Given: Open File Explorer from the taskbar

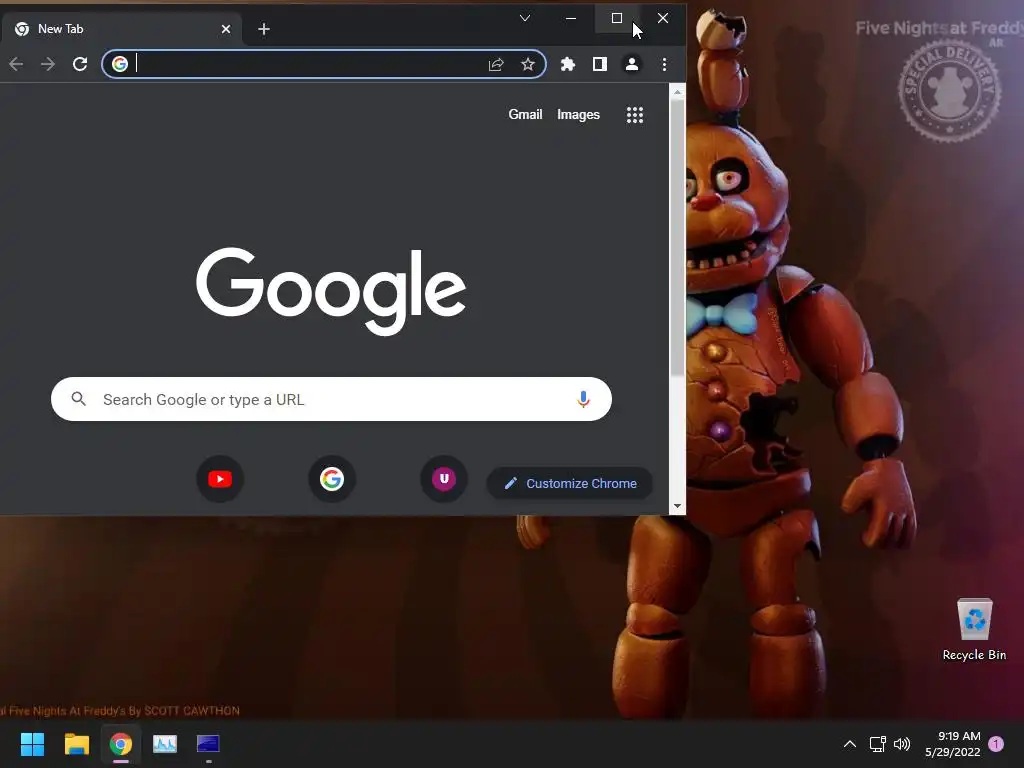Looking at the screenshot, I should 76,744.
